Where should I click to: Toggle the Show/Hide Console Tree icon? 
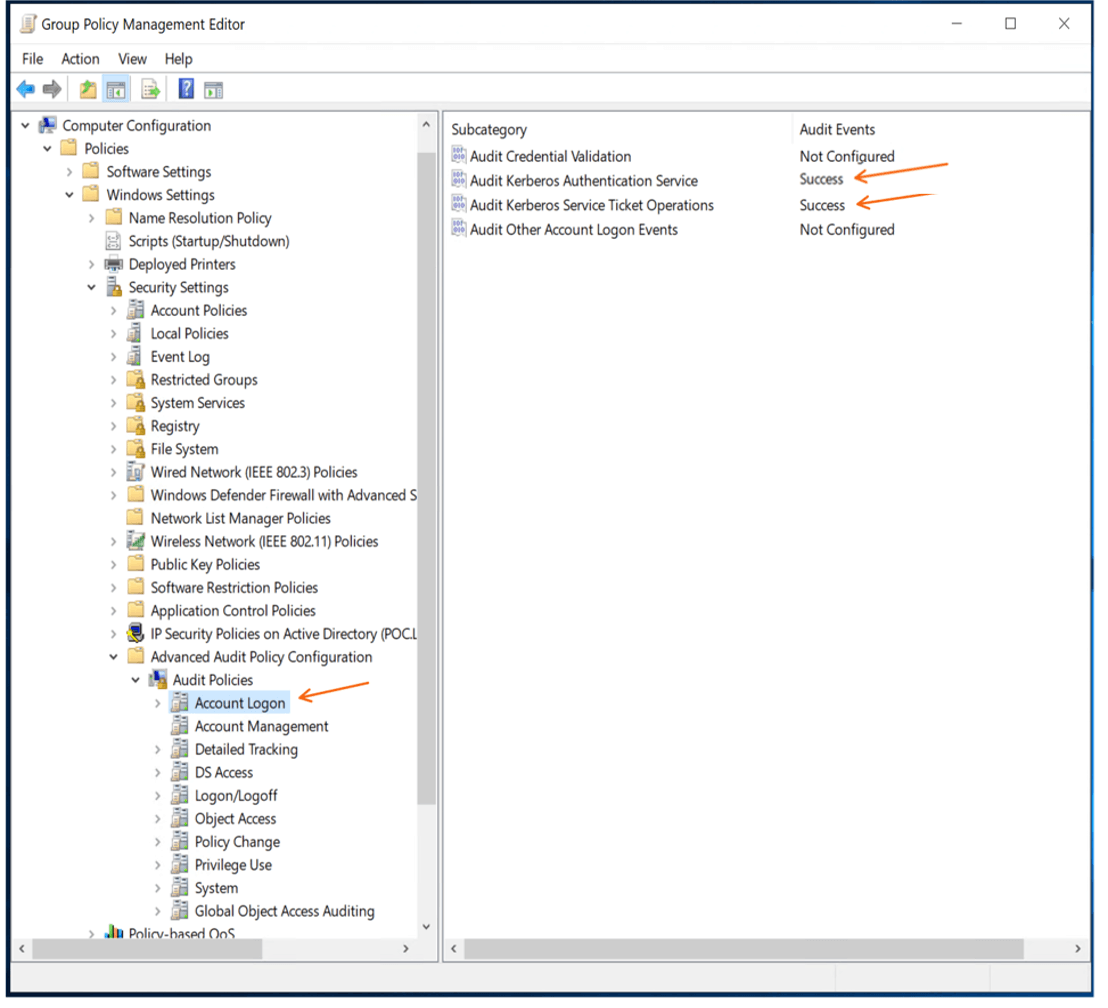coord(116,90)
